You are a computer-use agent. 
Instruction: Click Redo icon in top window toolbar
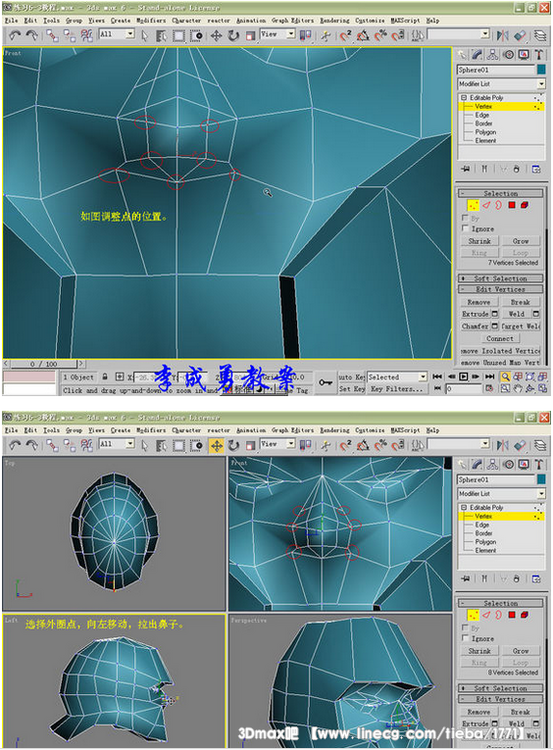coord(32,35)
